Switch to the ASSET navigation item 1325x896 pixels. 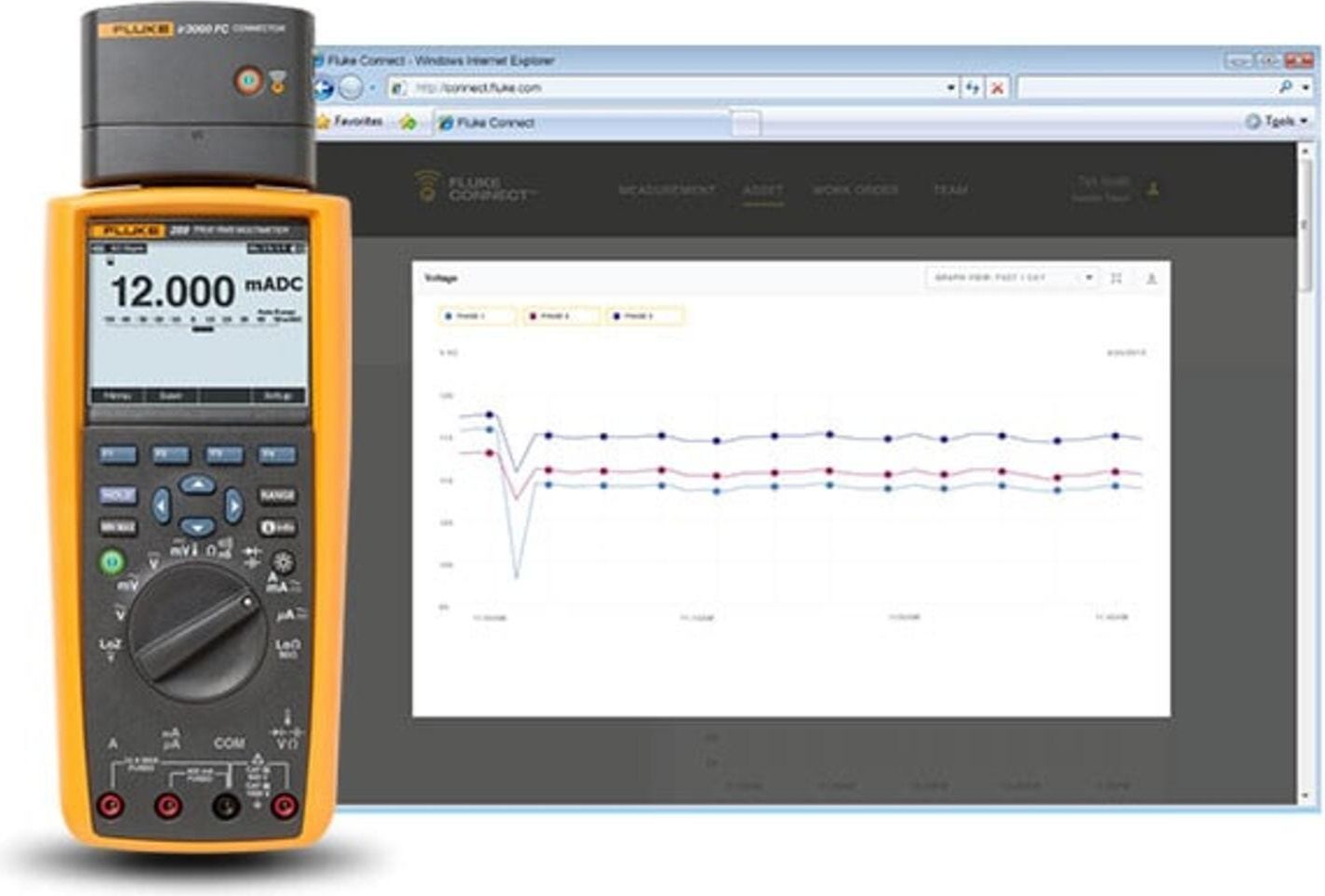click(x=762, y=190)
